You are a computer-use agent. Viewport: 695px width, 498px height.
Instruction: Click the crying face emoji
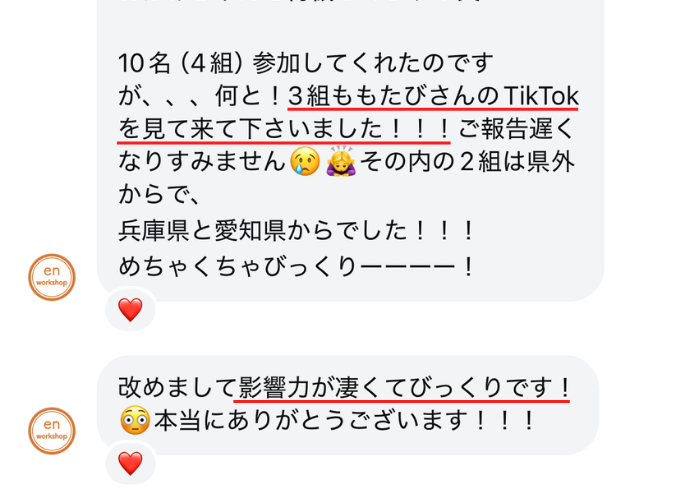(x=305, y=161)
